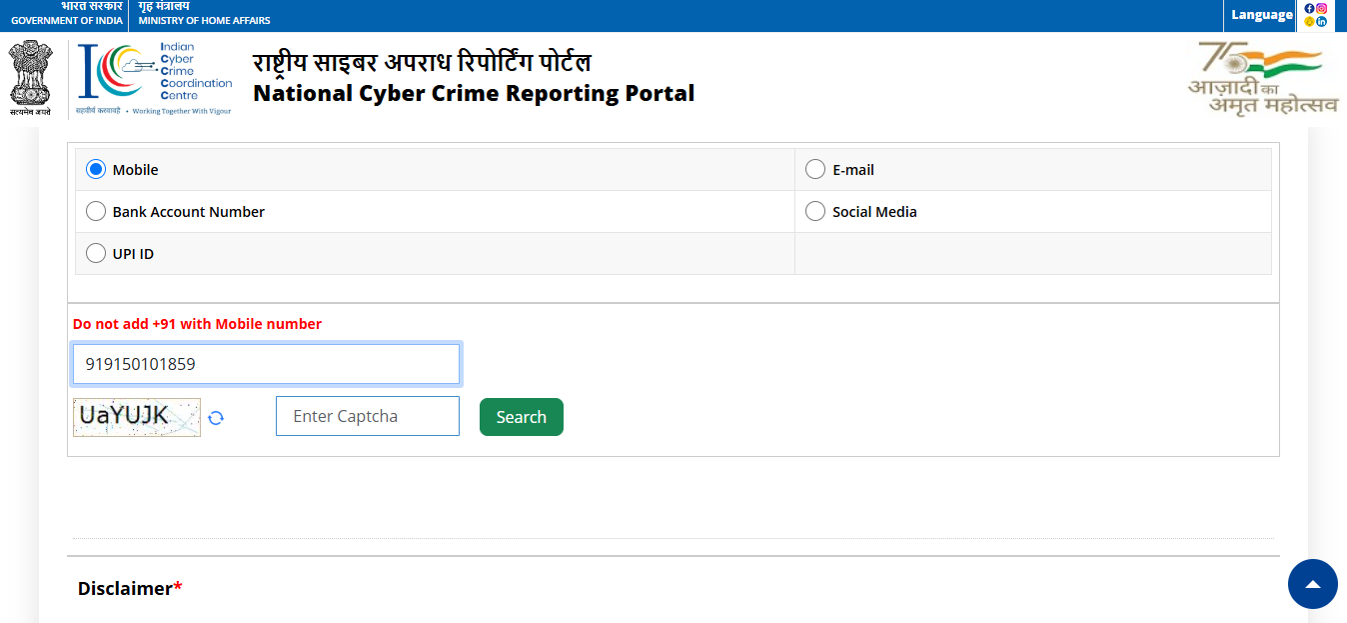The image size is (1347, 623).
Task: Select the Mobile radio option
Action: pyautogui.click(x=96, y=170)
